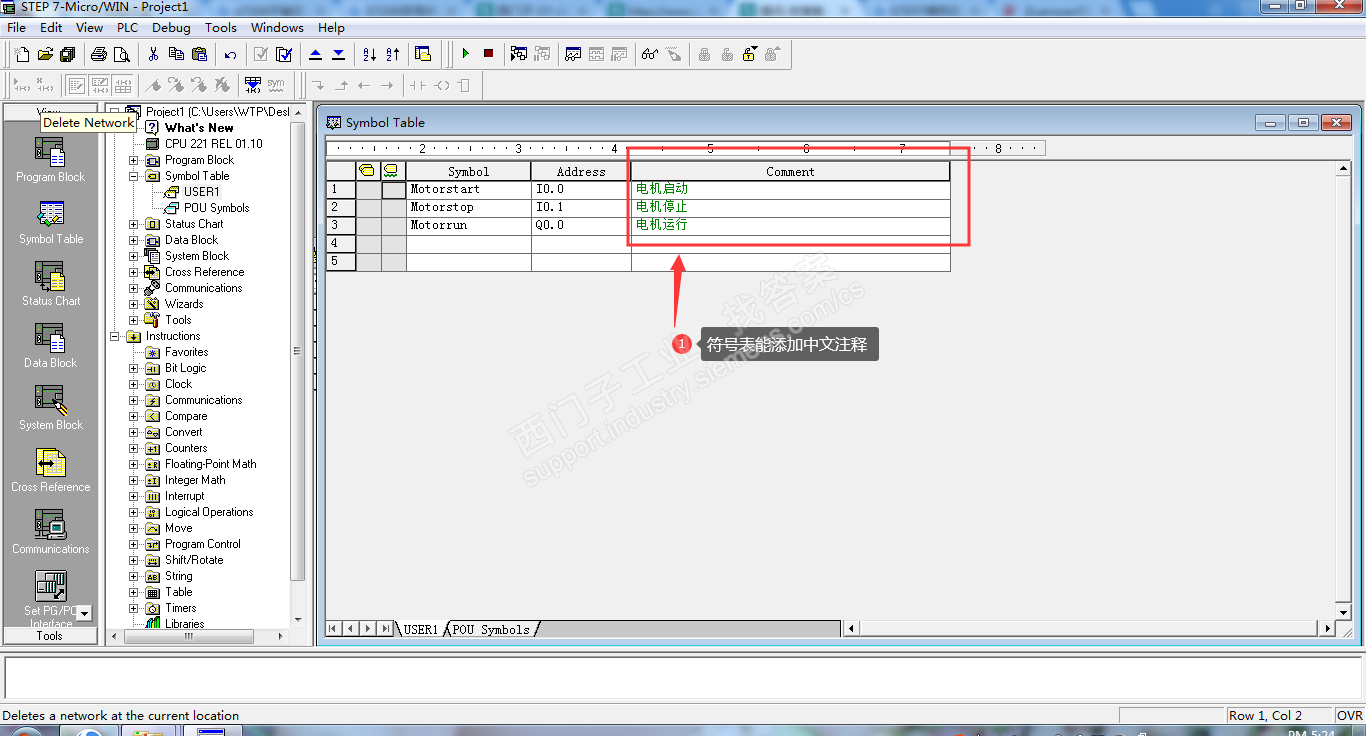Open the File menu
1366x736 pixels.
tap(16, 27)
